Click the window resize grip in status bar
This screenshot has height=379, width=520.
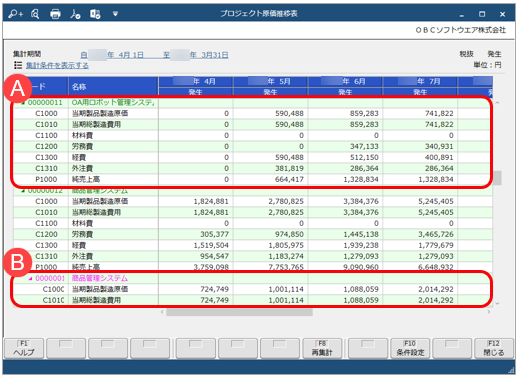point(511,370)
